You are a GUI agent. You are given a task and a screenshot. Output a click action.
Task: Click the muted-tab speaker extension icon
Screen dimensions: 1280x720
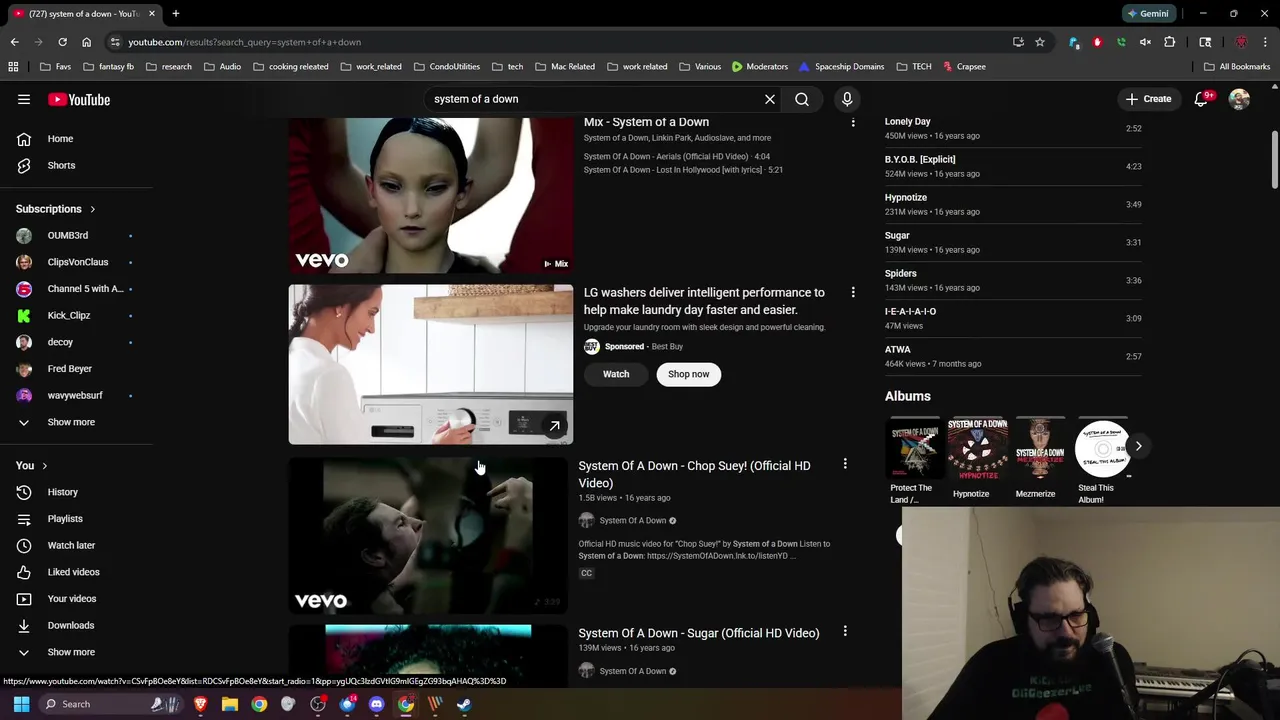coord(1145,42)
